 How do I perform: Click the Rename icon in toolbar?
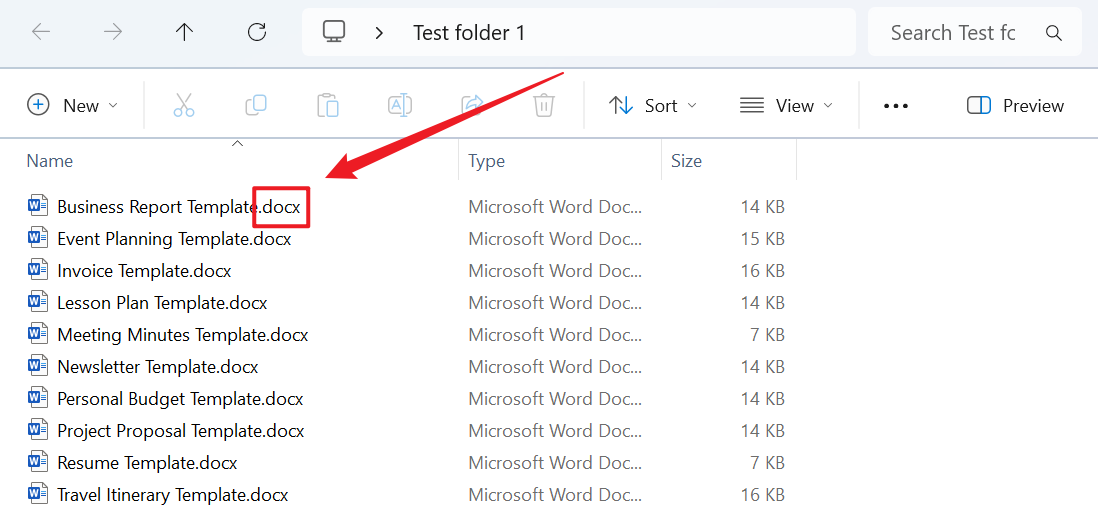(x=400, y=105)
